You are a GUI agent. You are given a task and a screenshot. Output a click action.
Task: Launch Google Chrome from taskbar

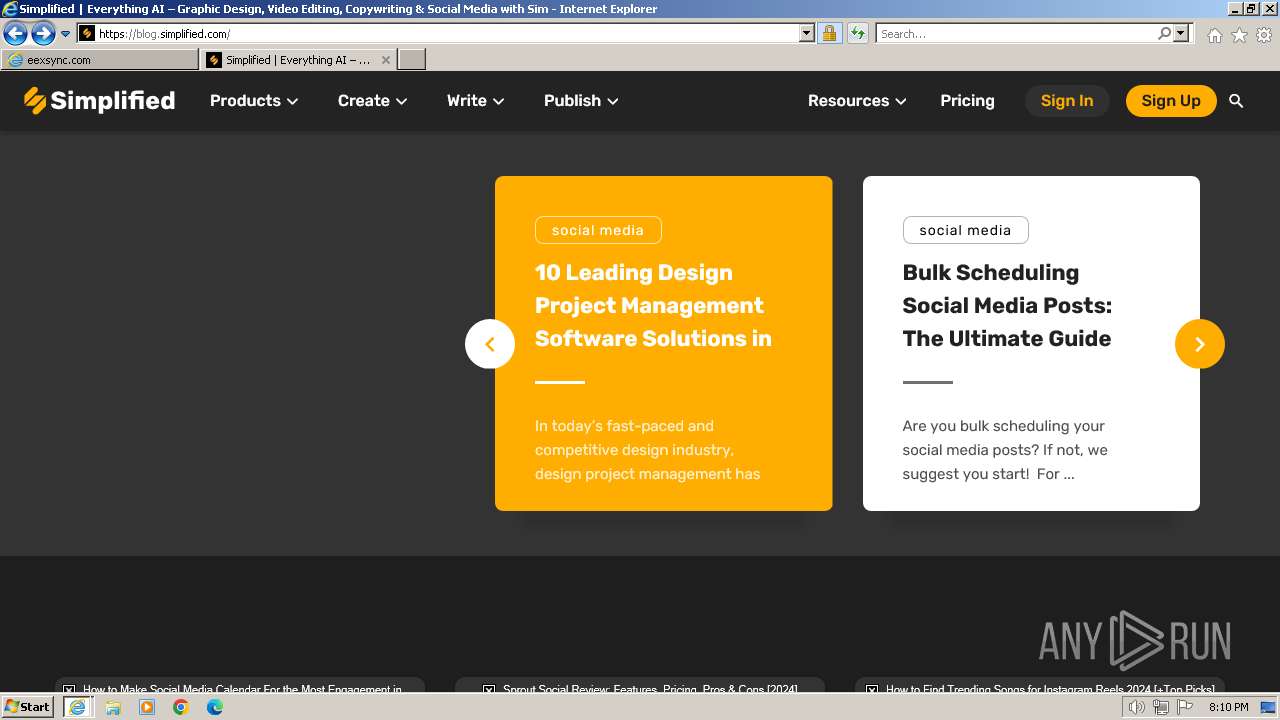coord(181,707)
